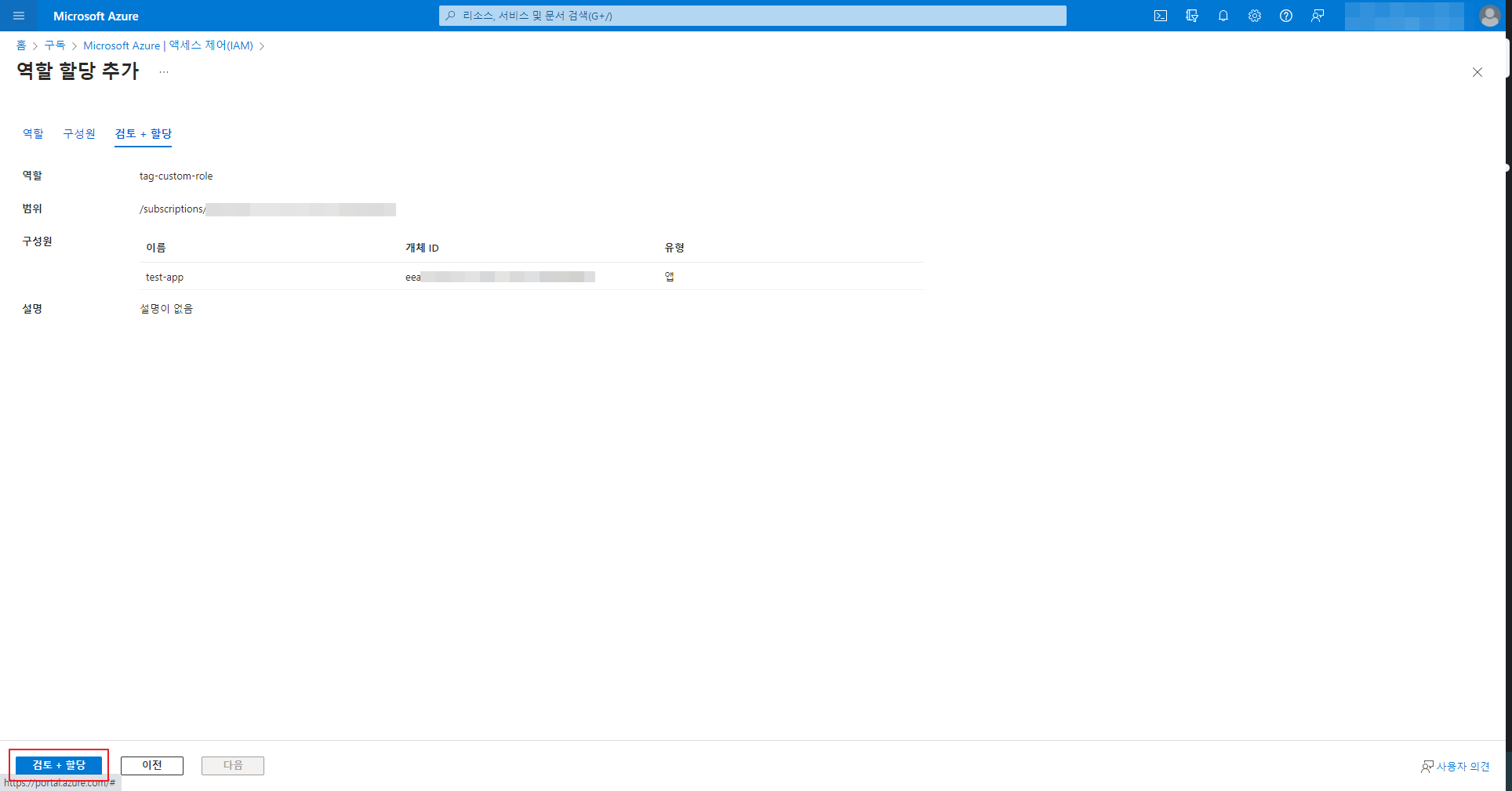
Task: Click the 이전 button
Action: point(152,765)
